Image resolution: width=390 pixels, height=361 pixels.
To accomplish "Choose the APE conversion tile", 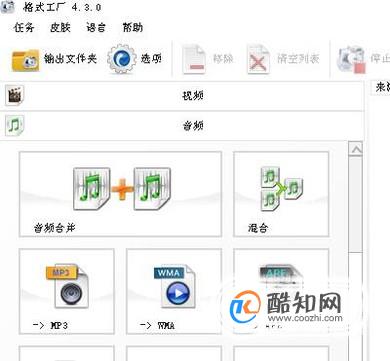I will point(281,291).
